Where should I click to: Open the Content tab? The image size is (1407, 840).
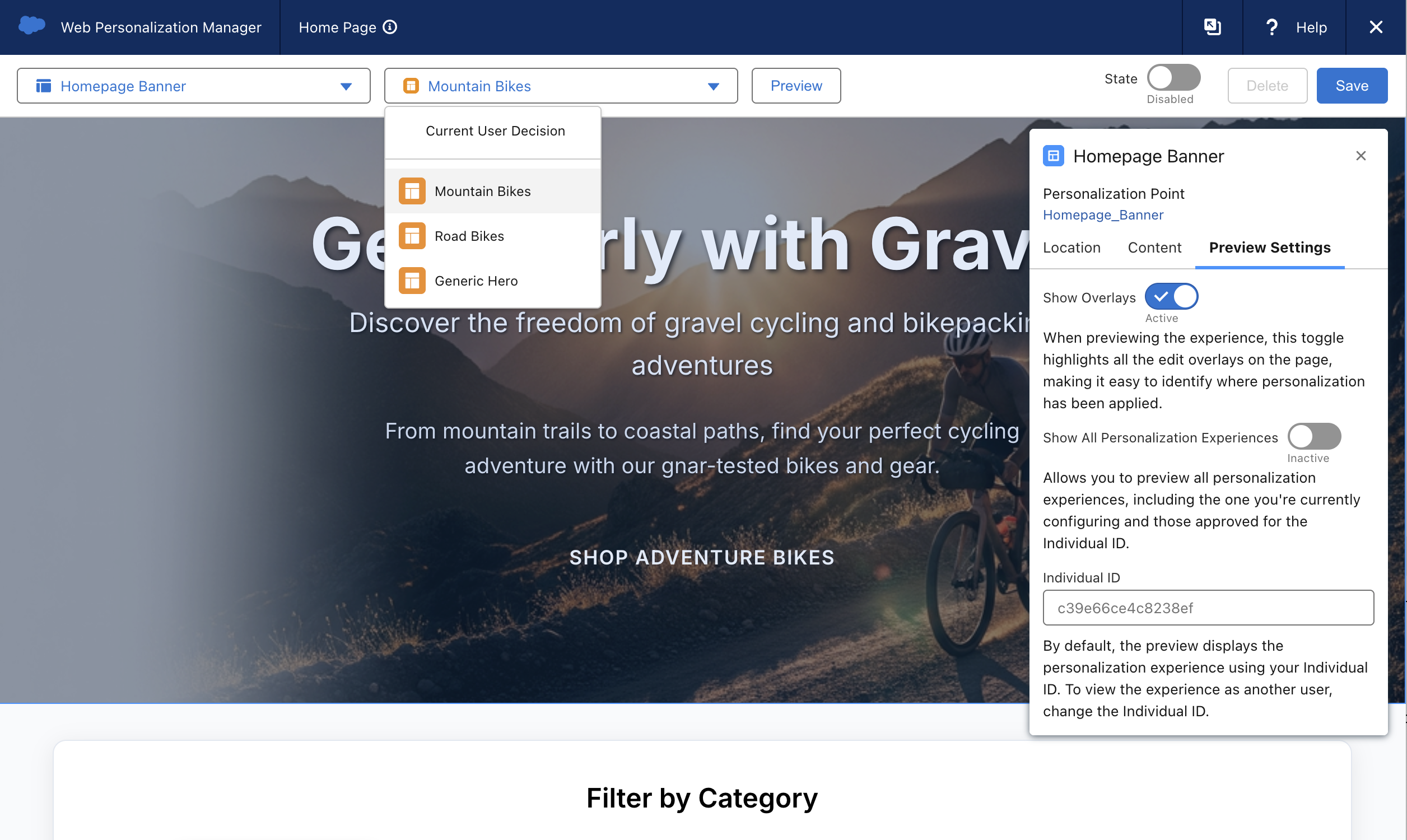click(1154, 248)
